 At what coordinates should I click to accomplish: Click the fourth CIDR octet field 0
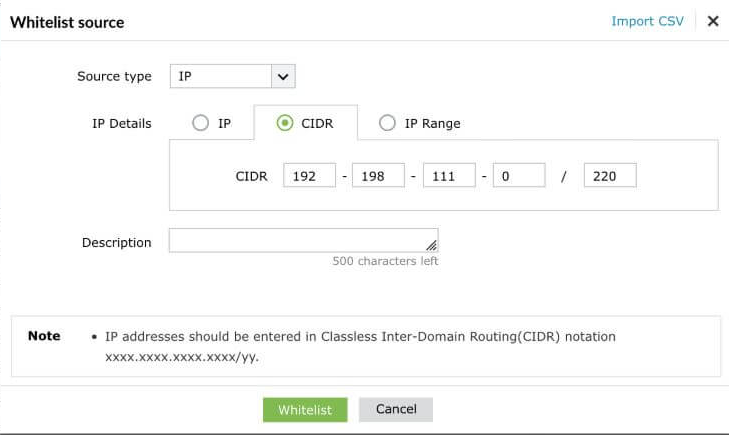pos(519,176)
